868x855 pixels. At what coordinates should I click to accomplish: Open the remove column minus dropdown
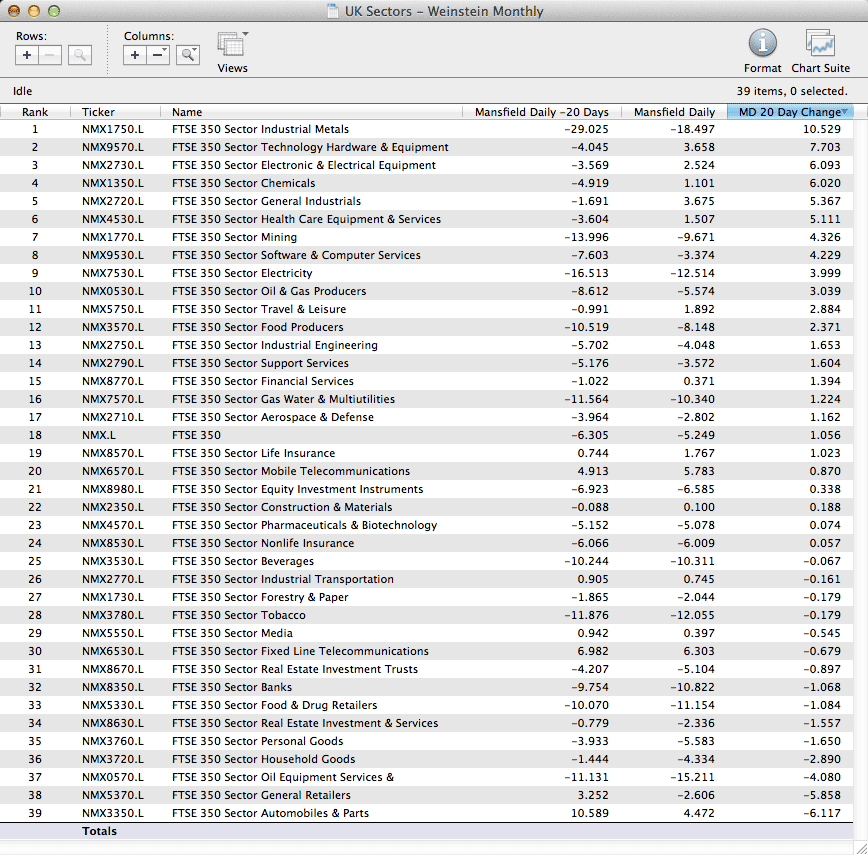[x=159, y=55]
